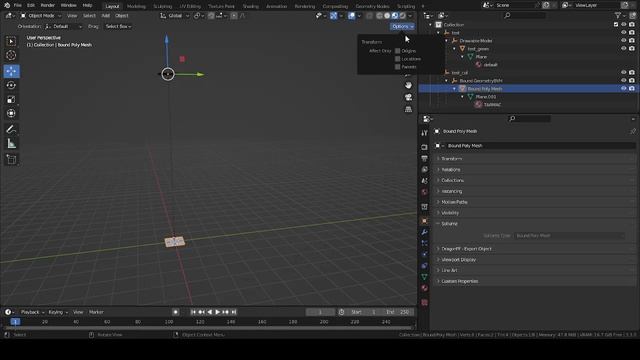Activate the Rotate tool
The height and width of the screenshot is (360, 640).
pyautogui.click(x=11, y=85)
